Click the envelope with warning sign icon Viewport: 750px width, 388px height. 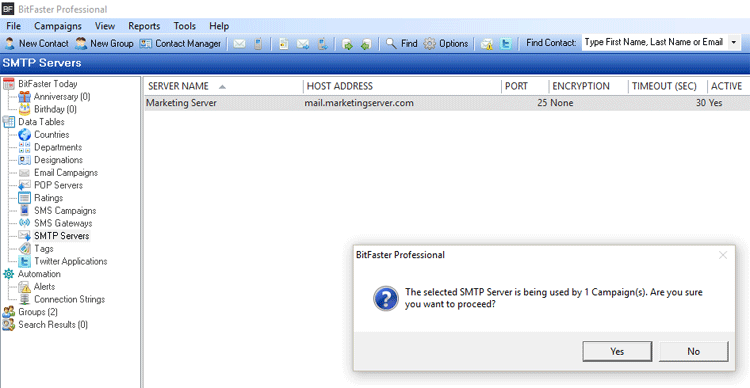tap(486, 44)
